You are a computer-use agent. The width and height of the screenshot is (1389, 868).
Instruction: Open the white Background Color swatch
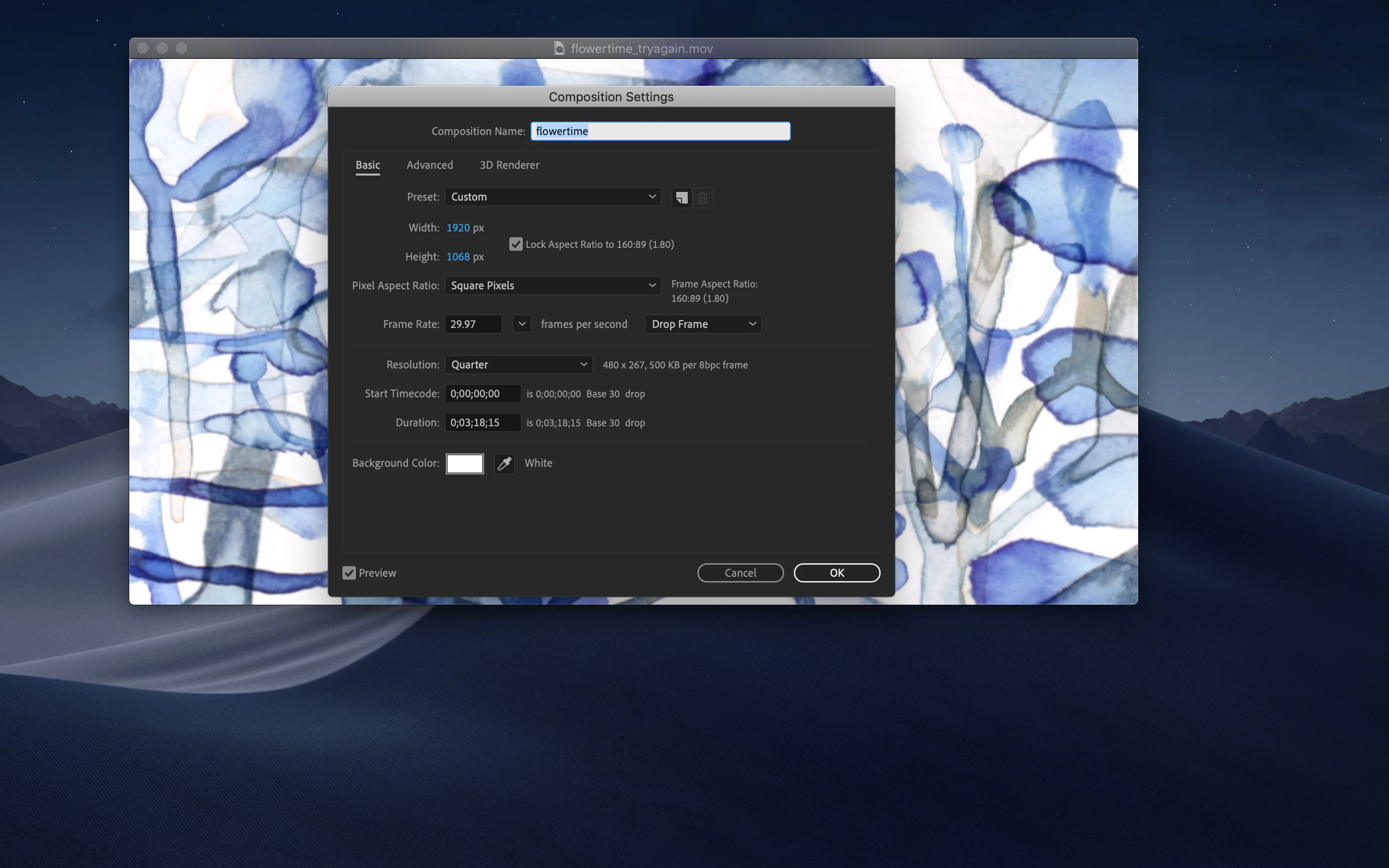464,463
